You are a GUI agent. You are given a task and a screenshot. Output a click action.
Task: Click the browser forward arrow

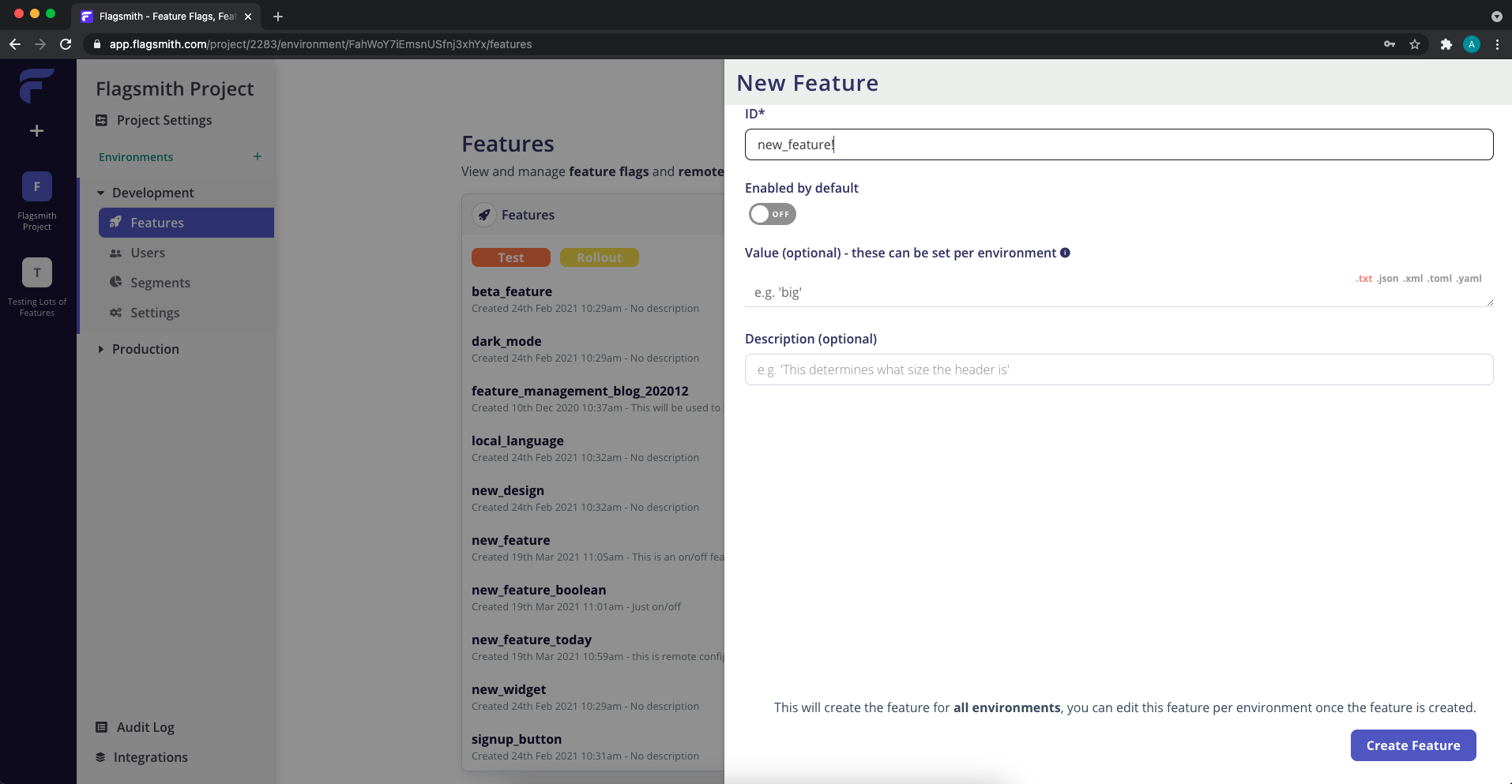tap(40, 44)
